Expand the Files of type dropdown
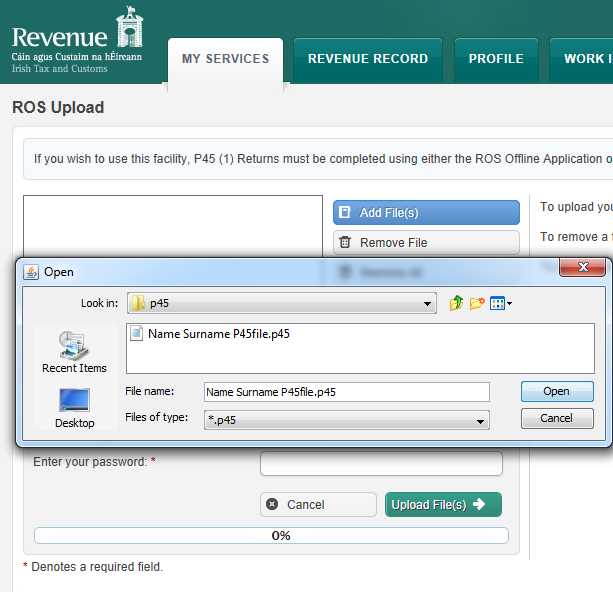The height and width of the screenshot is (592, 613). [347, 420]
